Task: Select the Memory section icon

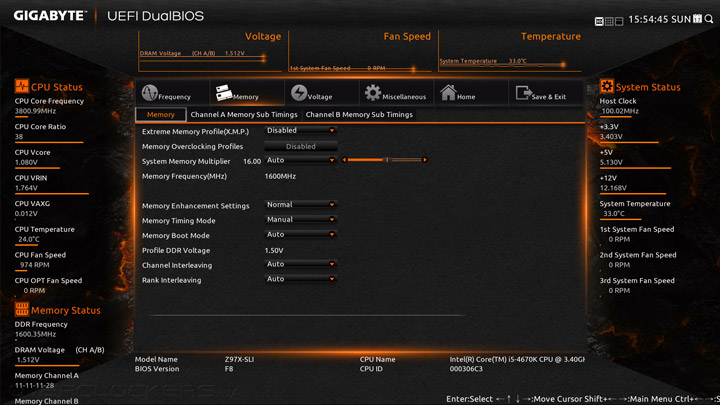Action: (224, 93)
